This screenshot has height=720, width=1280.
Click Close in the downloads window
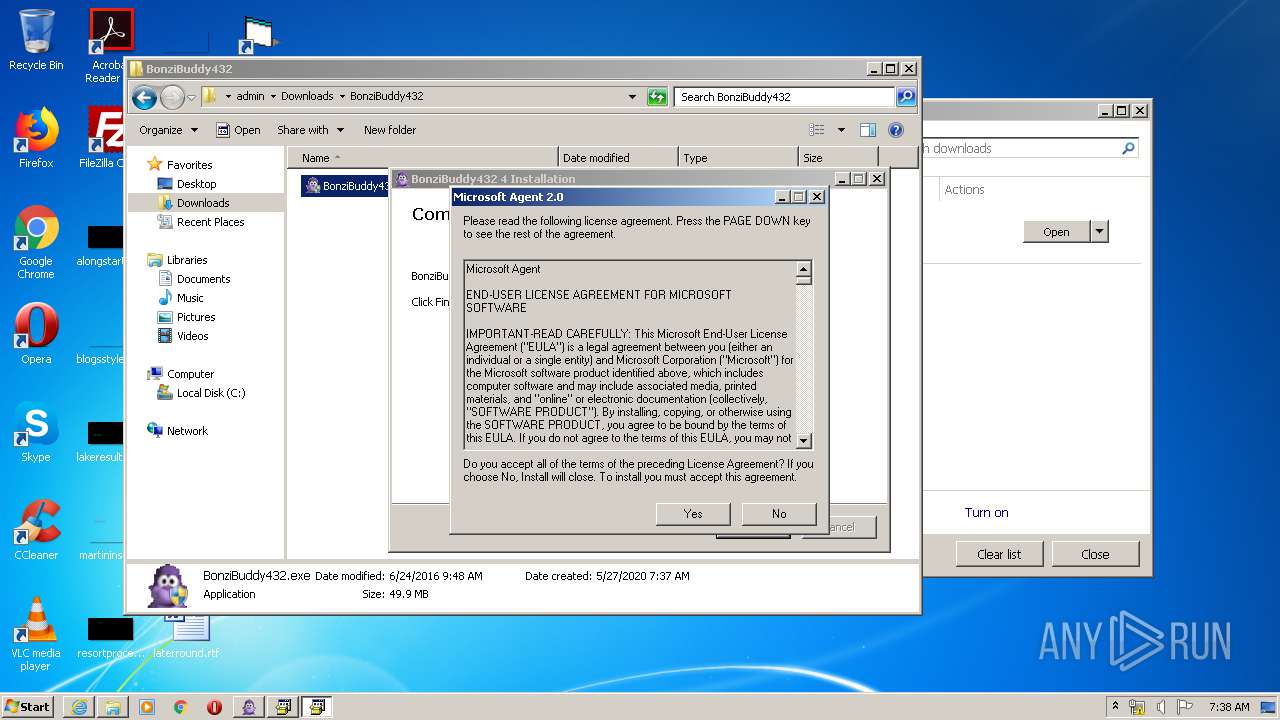click(x=1095, y=554)
